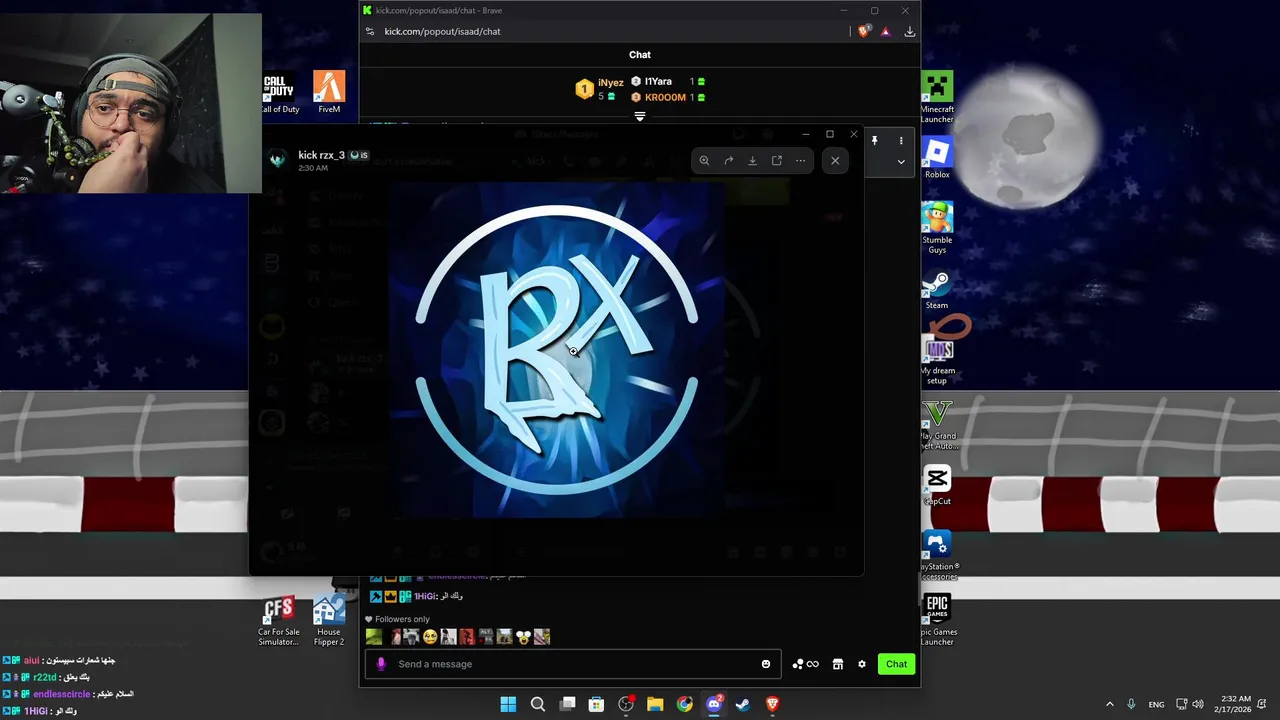Open I1Yara leaderboard entry
The image size is (1280, 720).
(x=668, y=81)
